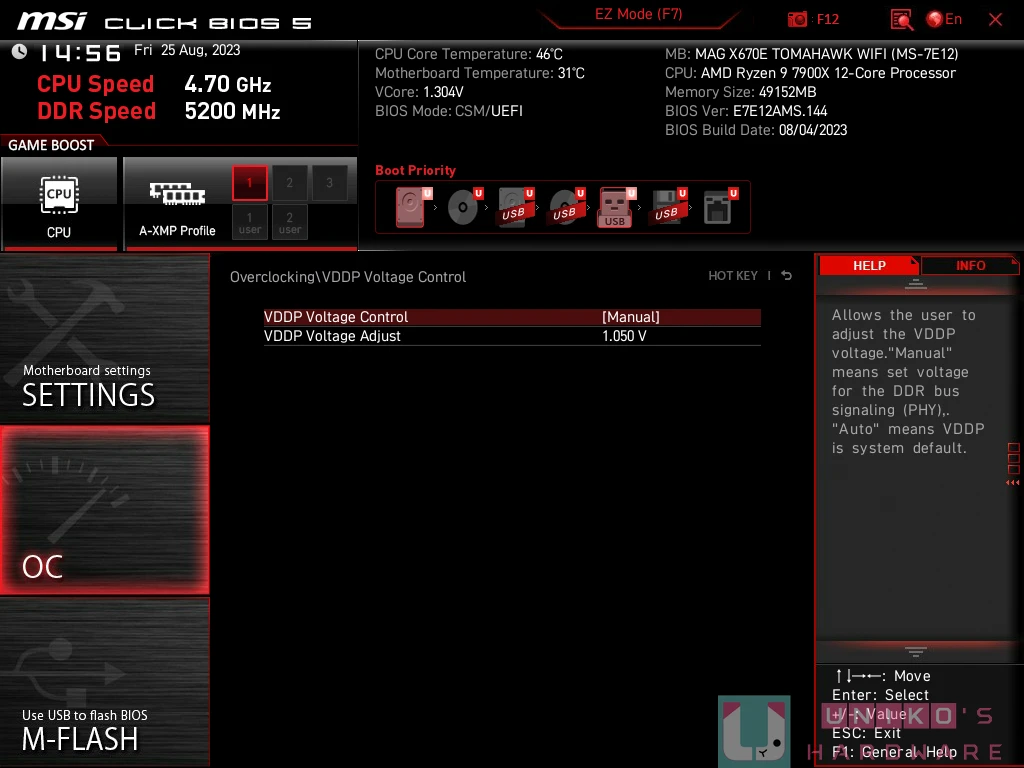This screenshot has width=1024, height=768.
Task: Collapse the help panel bottom handle
Action: coord(916,651)
